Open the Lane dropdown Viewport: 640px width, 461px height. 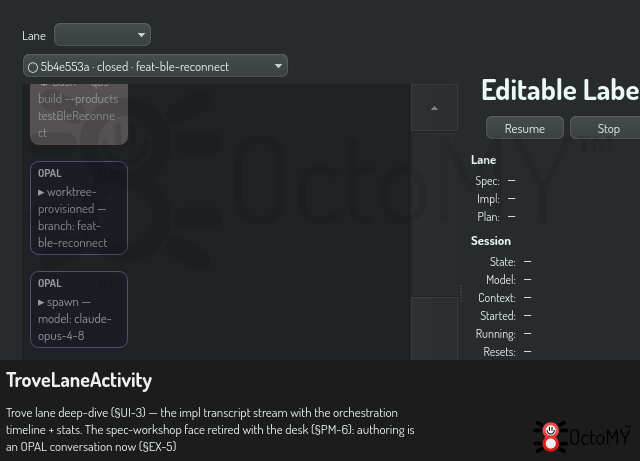[x=102, y=35]
